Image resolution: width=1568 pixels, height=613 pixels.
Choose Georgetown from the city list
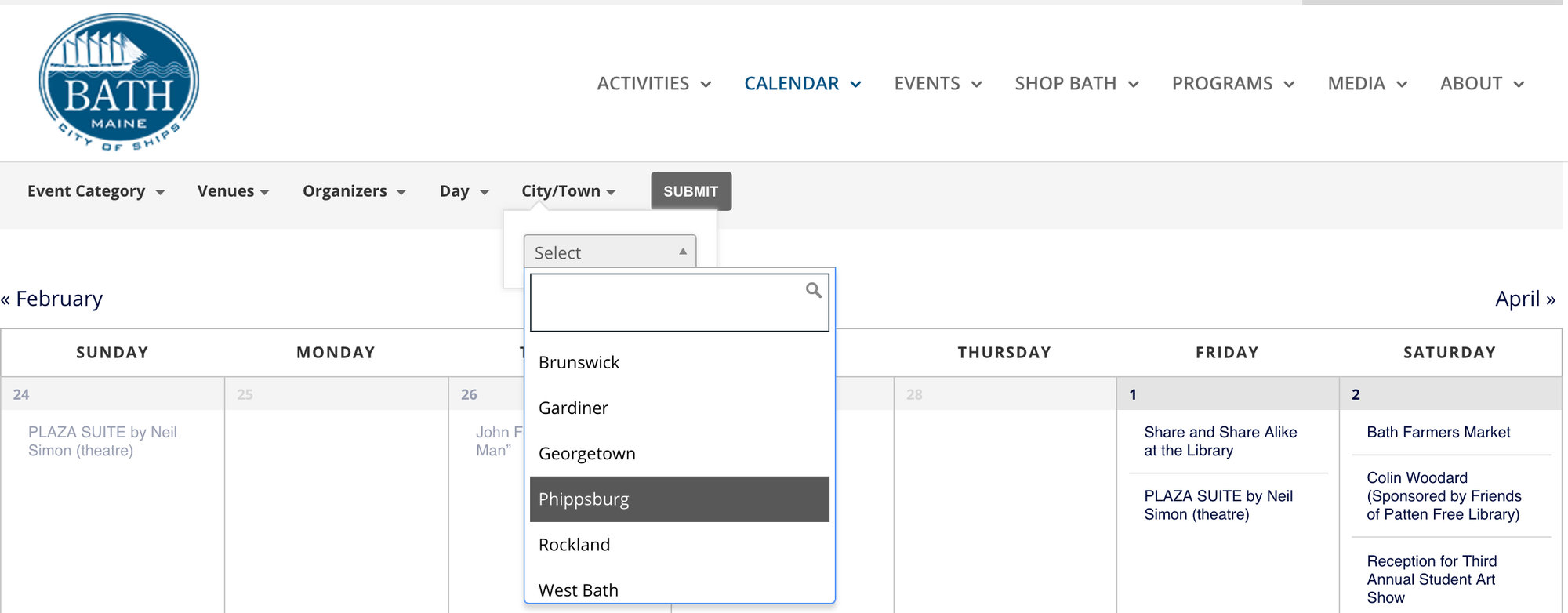click(680, 453)
